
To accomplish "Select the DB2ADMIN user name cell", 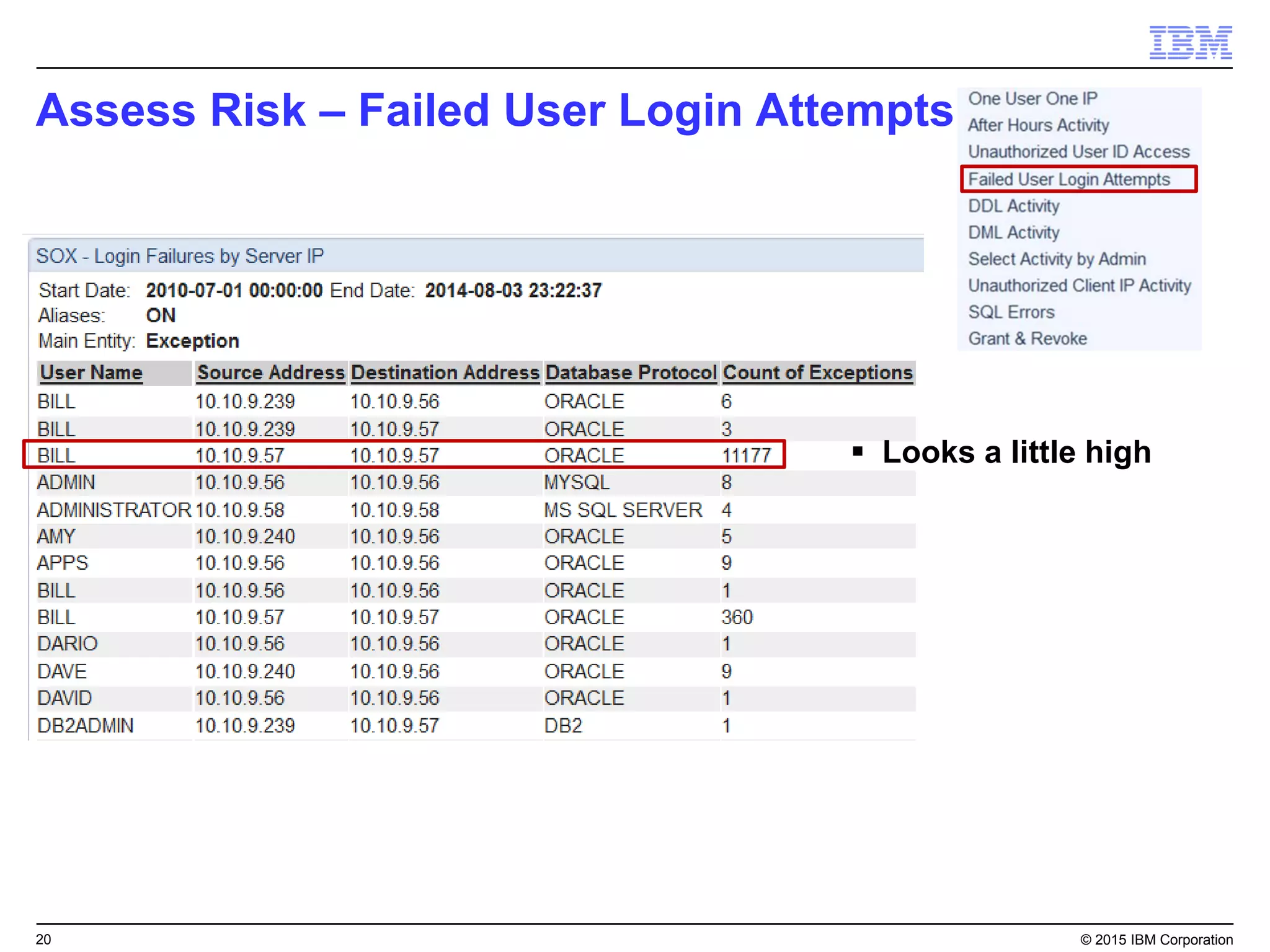I will (x=86, y=726).
